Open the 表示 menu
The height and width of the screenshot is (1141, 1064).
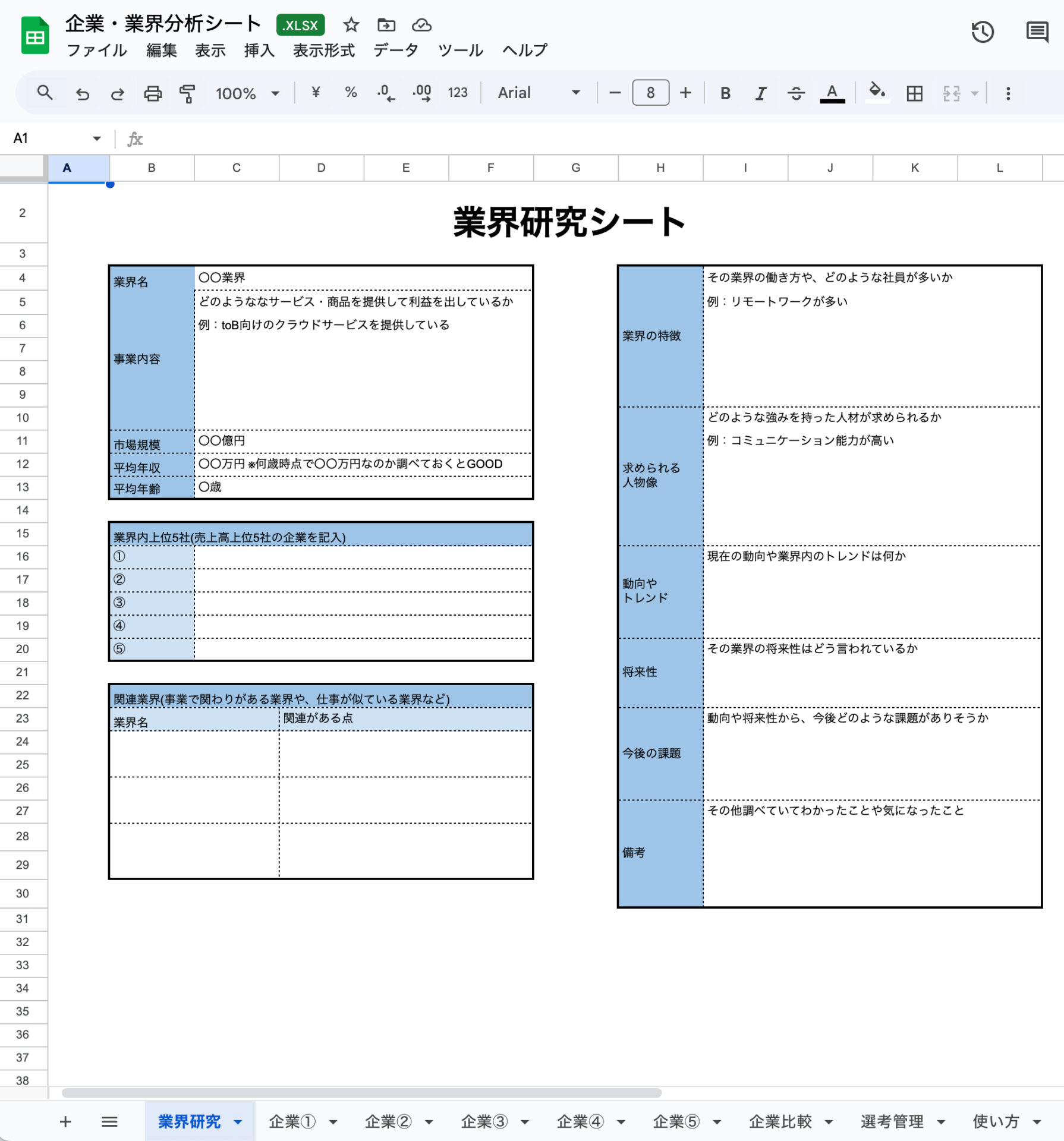point(210,51)
